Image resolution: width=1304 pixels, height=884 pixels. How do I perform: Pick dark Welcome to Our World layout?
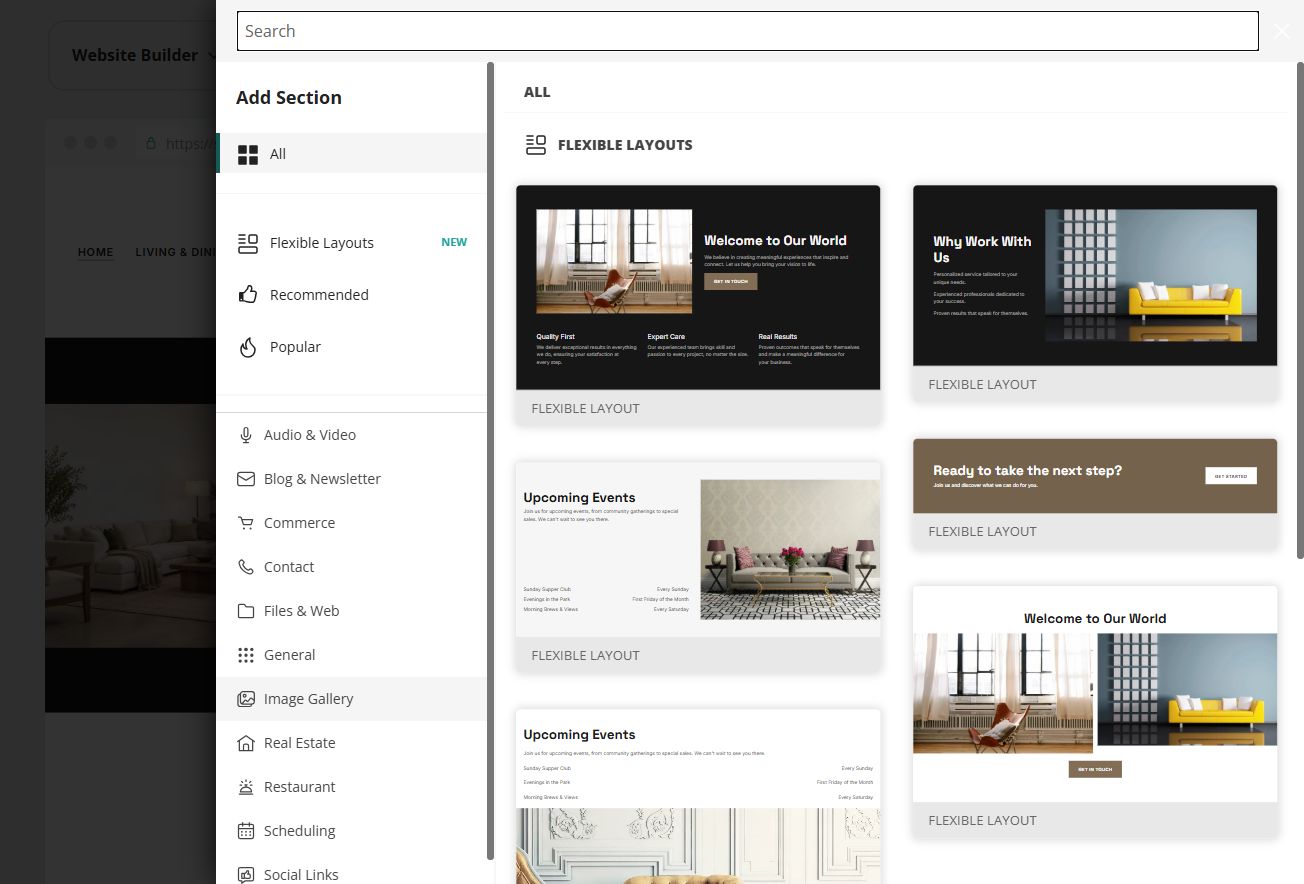(698, 306)
